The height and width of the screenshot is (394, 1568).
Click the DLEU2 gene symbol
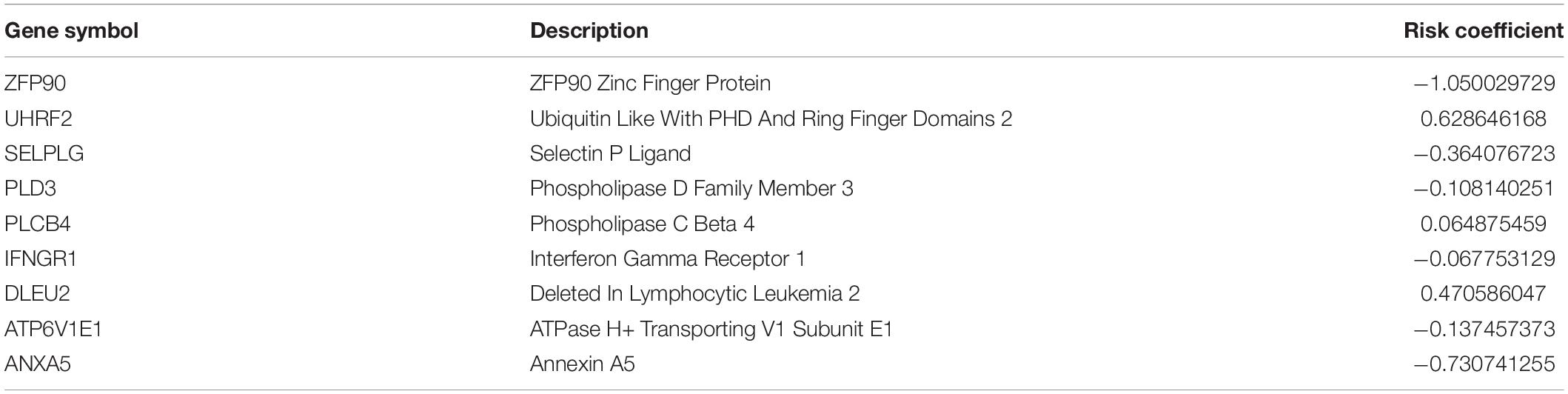click(x=37, y=294)
